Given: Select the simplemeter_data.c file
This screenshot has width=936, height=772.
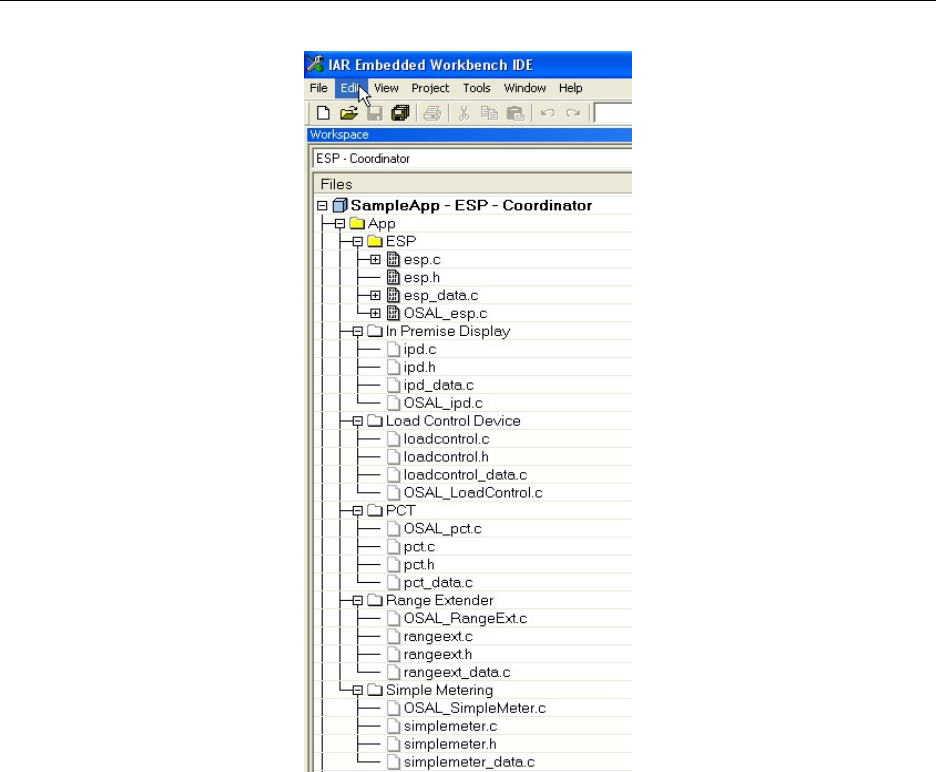Looking at the screenshot, I should pyautogui.click(x=469, y=762).
